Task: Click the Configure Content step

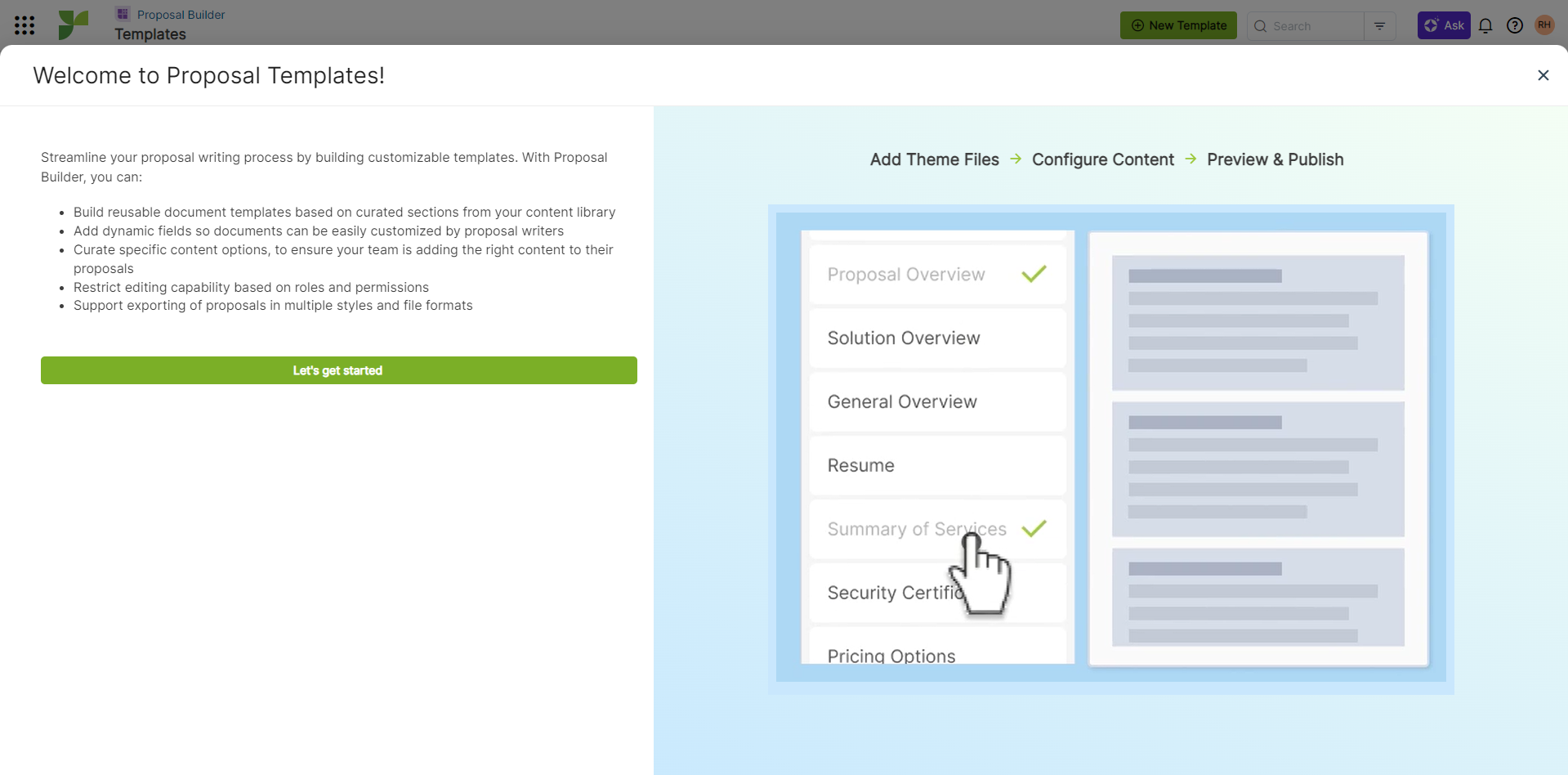Action: pos(1103,159)
